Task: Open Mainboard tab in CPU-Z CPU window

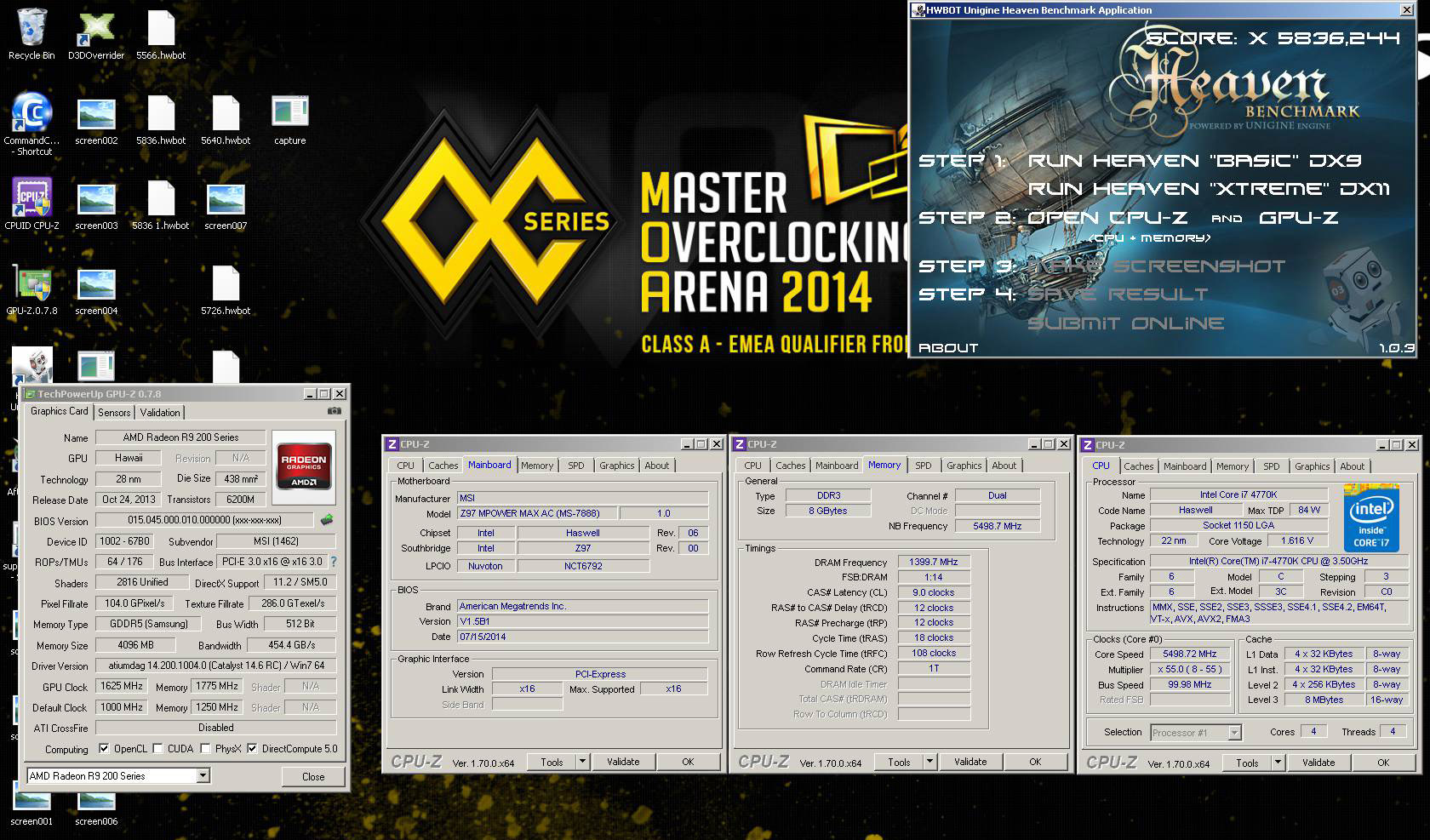Action: [x=1185, y=466]
